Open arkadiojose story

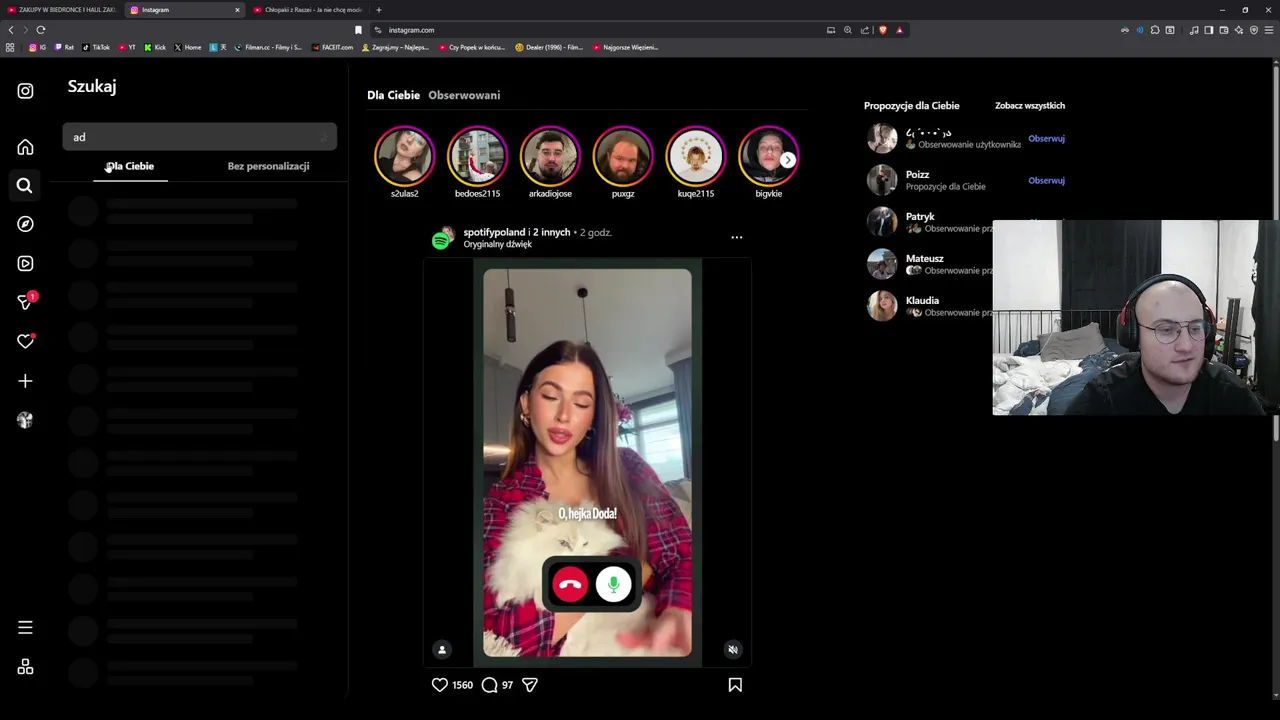tap(550, 156)
